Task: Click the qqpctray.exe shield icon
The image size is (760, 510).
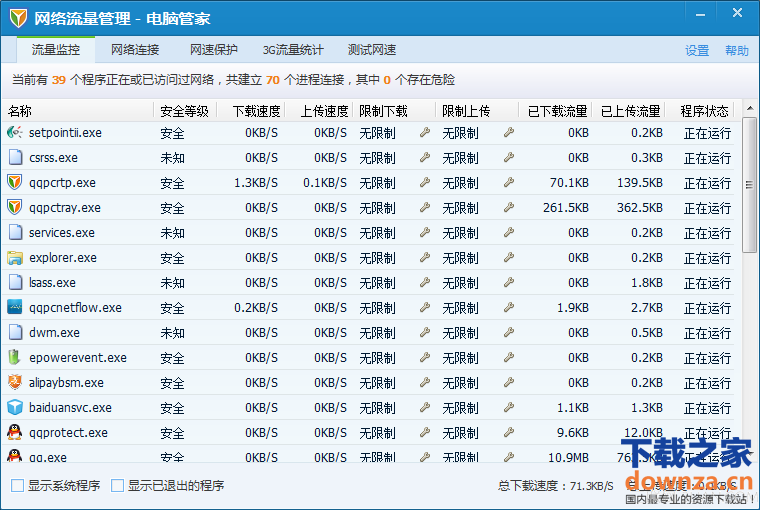Action: [x=15, y=207]
